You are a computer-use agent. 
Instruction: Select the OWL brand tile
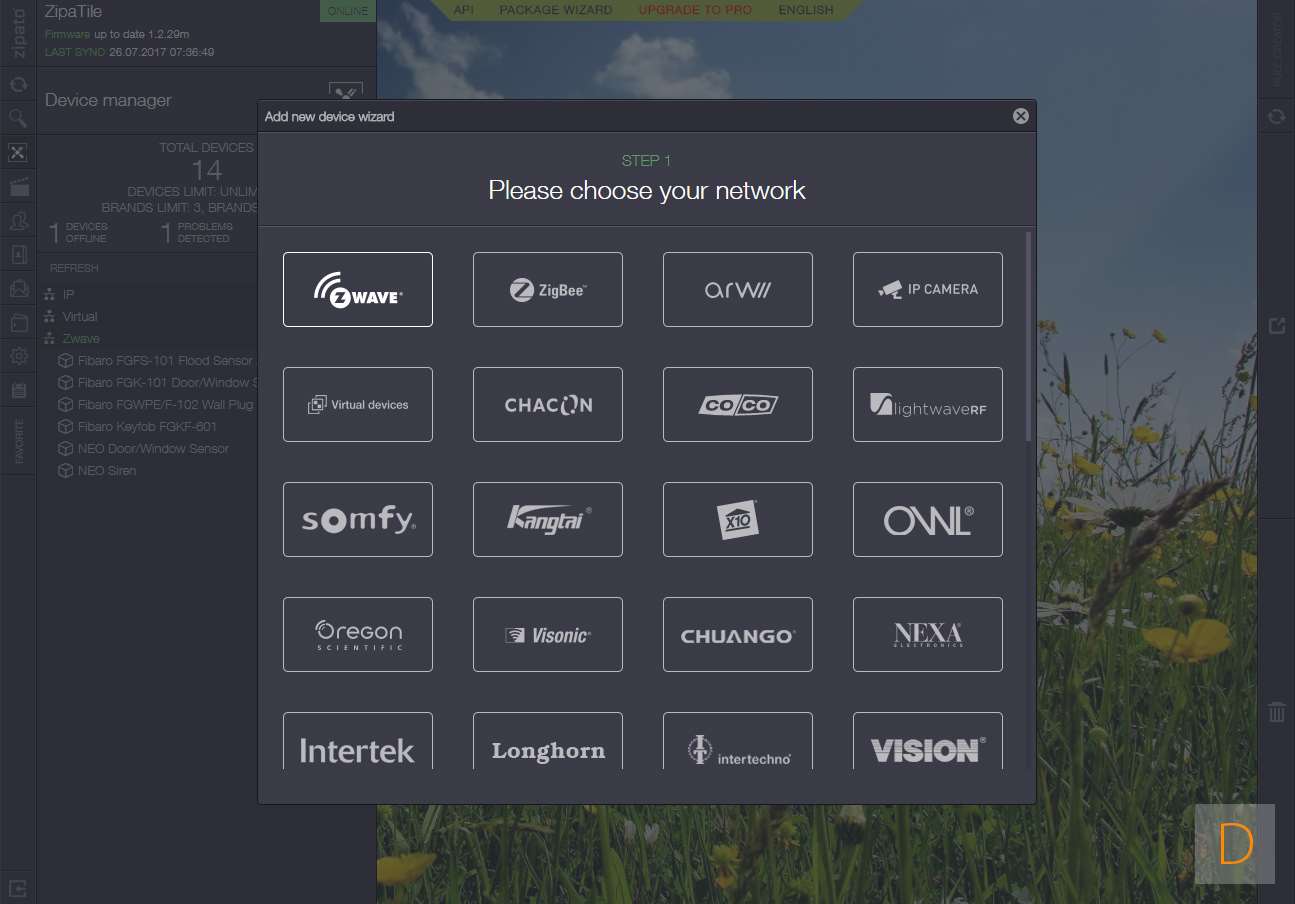click(928, 519)
